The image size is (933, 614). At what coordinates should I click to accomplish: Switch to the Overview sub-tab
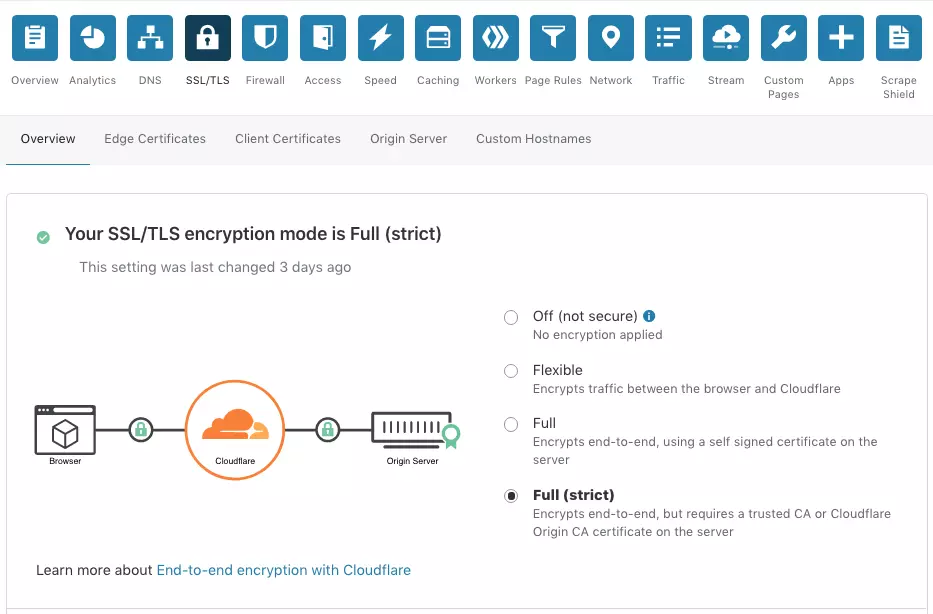pos(48,139)
